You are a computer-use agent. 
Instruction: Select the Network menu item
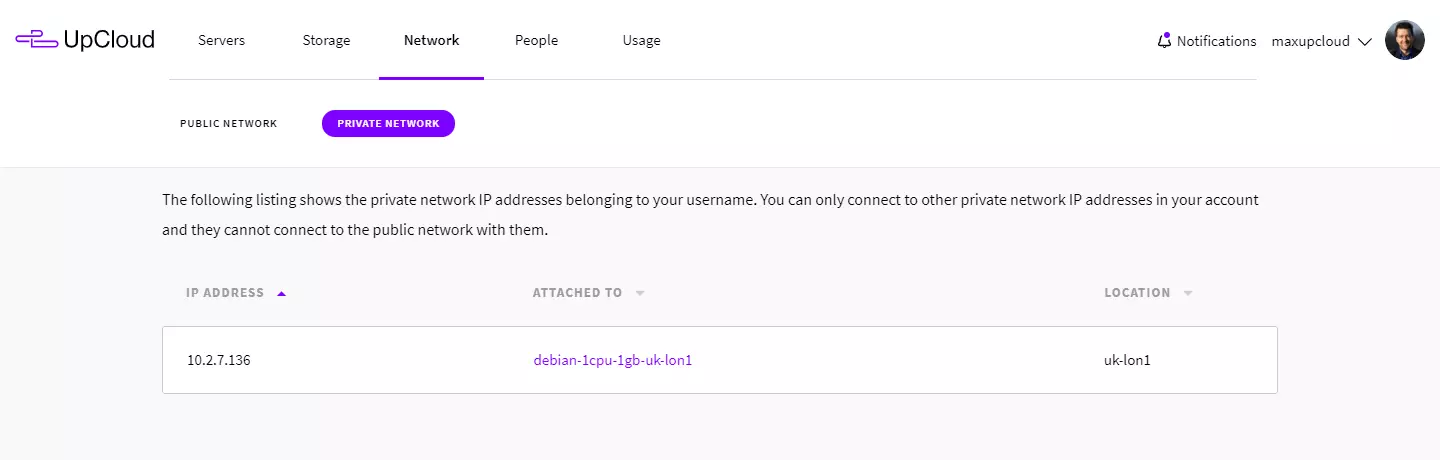(x=431, y=41)
